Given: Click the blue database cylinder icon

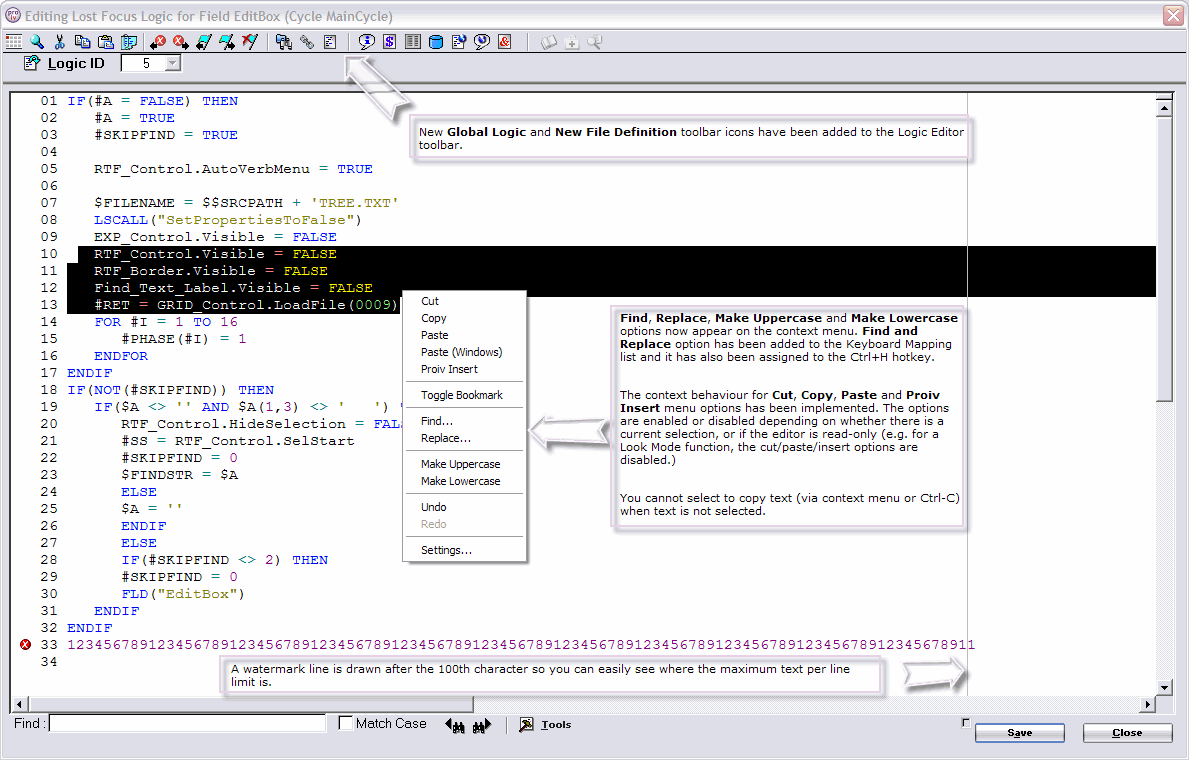Looking at the screenshot, I should 436,42.
